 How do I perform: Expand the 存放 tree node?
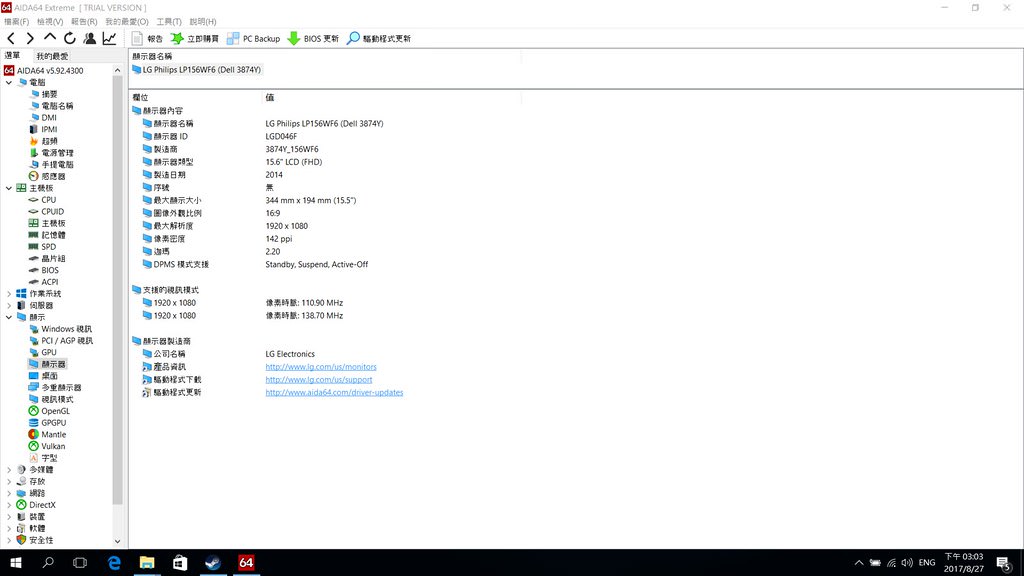[9, 481]
